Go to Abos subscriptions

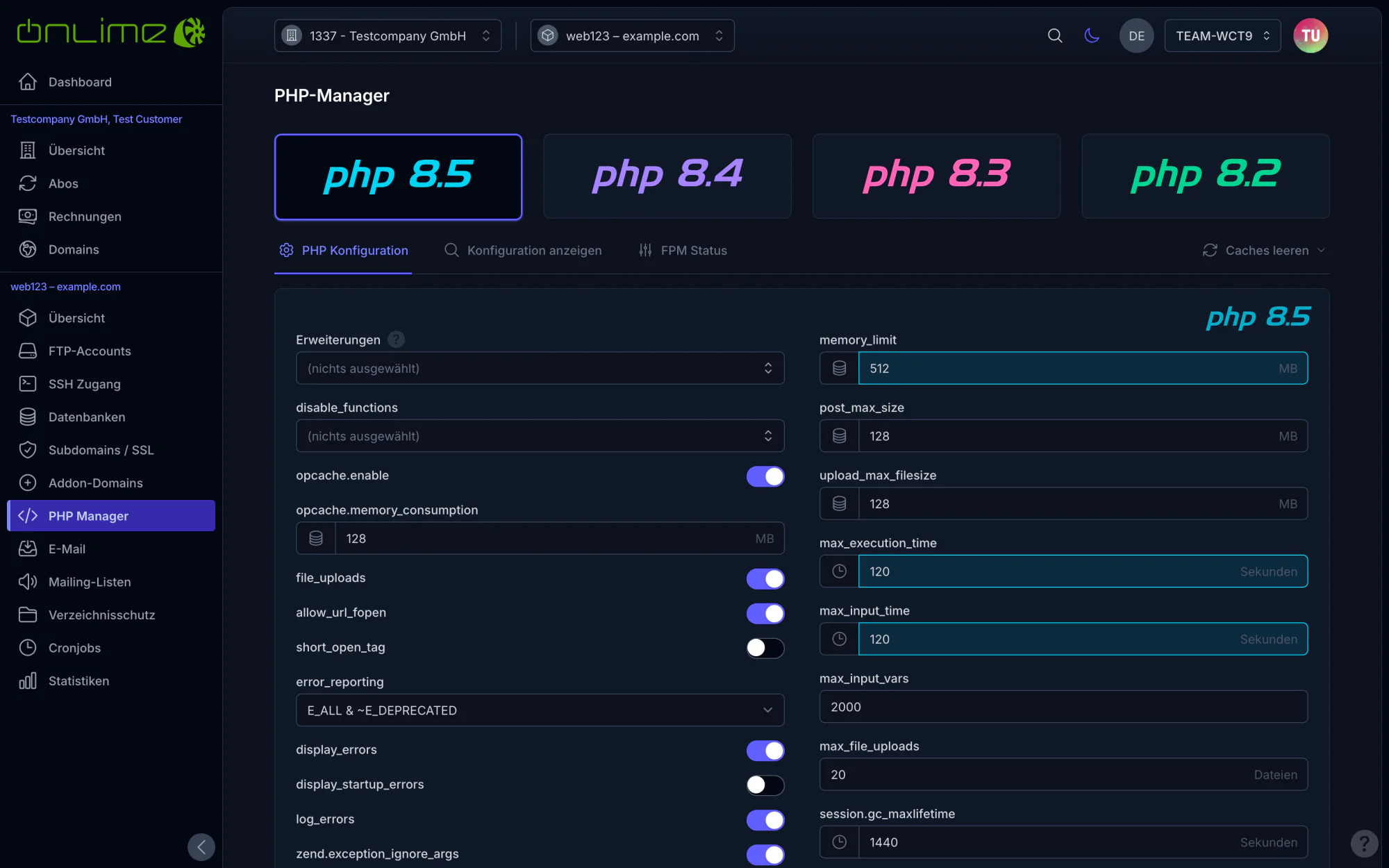coord(111,183)
